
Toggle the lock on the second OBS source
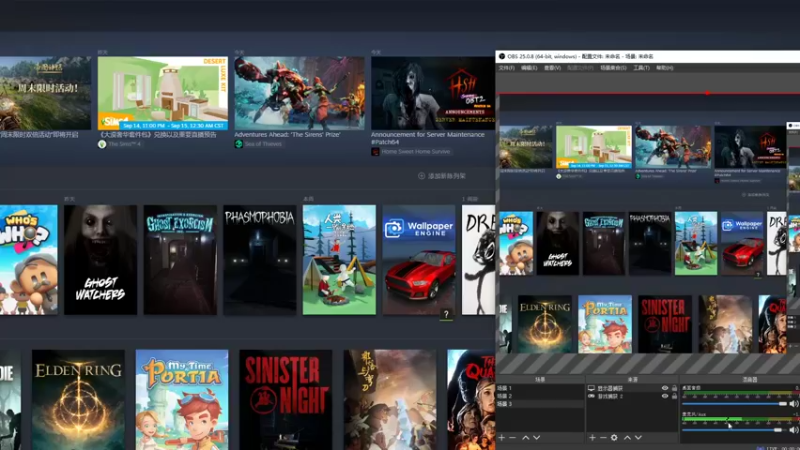[674, 396]
